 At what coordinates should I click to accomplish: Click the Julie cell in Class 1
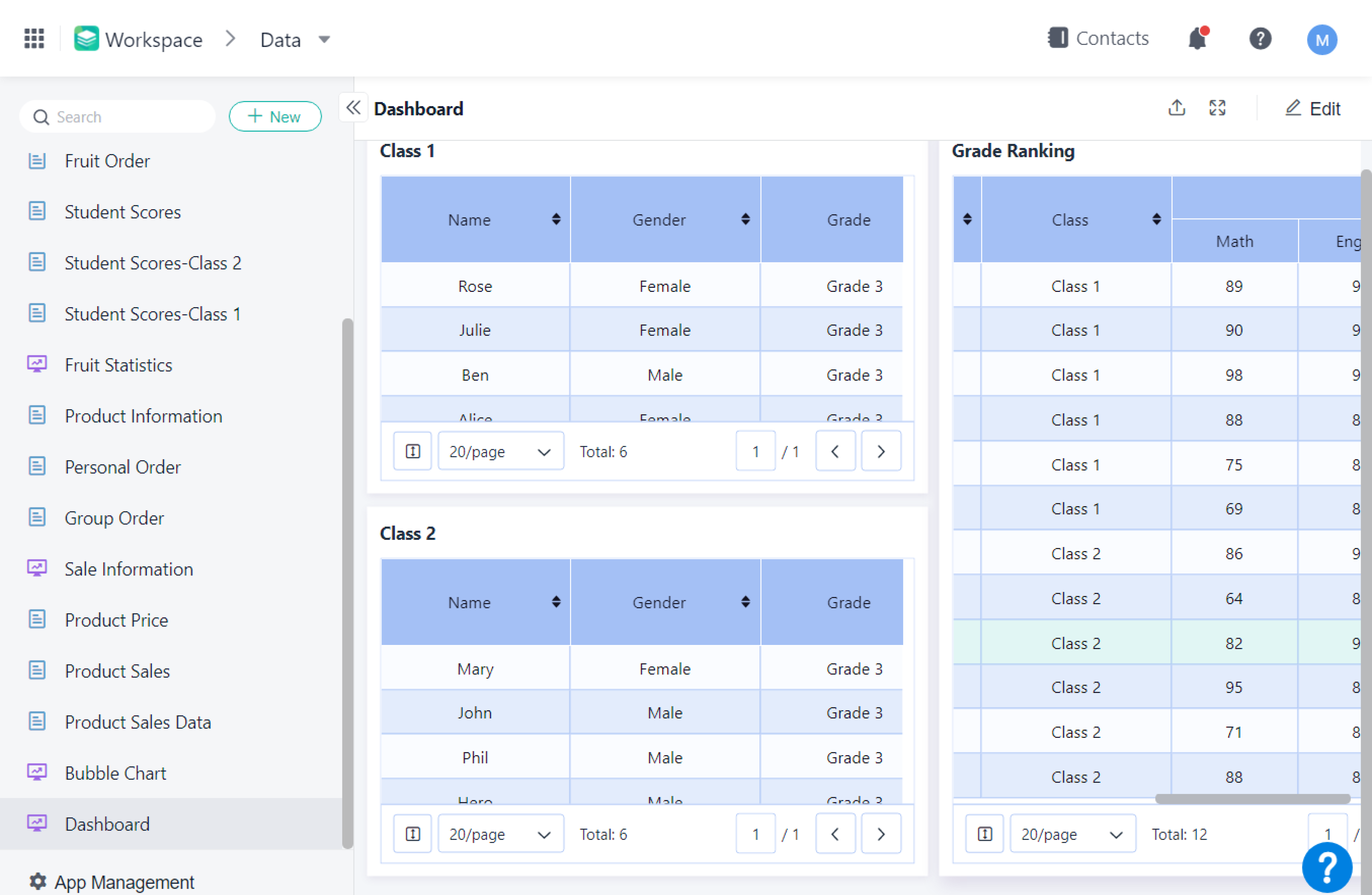[475, 330]
